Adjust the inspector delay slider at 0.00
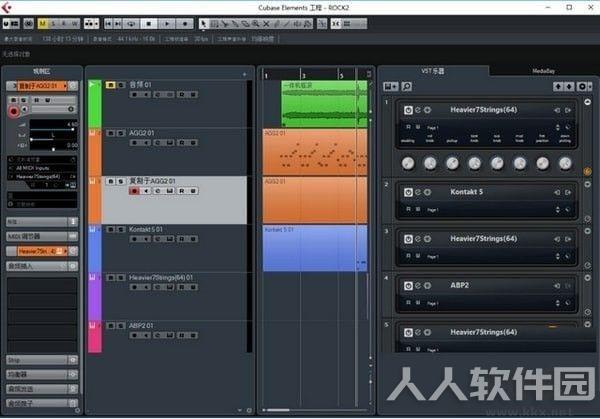This screenshot has height=419, width=600. click(x=52, y=149)
